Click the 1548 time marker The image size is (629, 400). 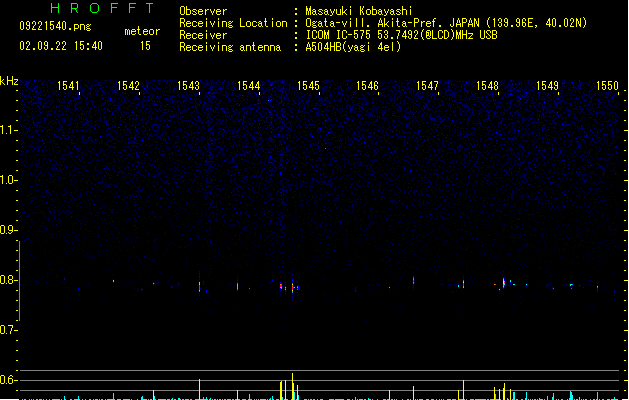coord(487,86)
